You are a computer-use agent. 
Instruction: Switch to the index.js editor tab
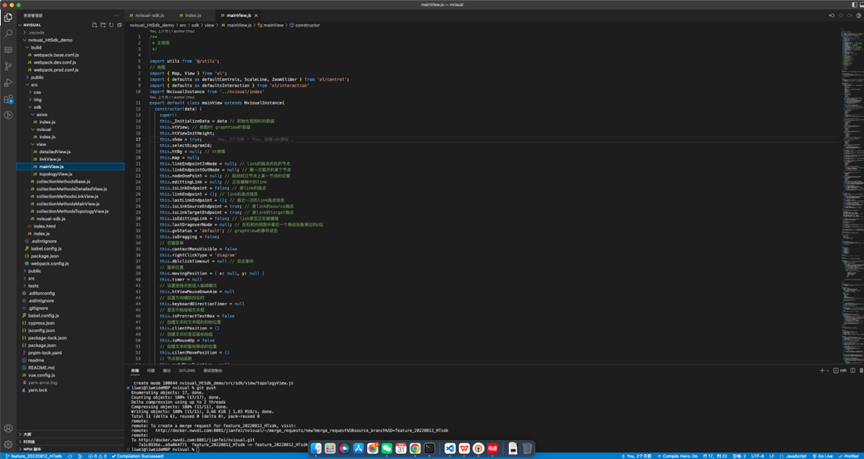tap(192, 15)
